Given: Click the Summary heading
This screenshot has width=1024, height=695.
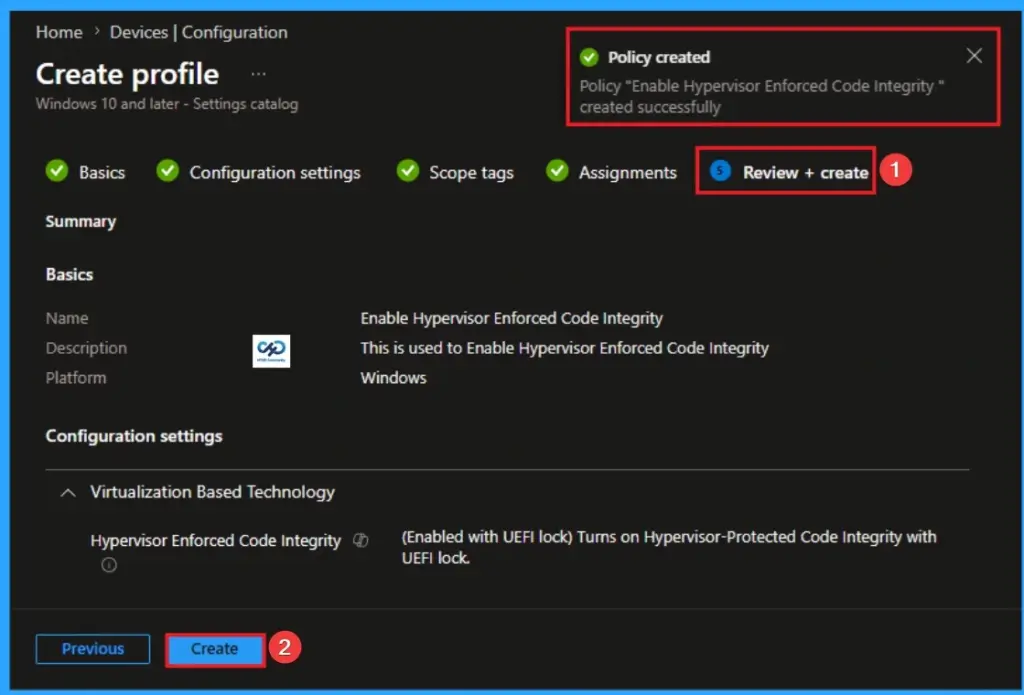Looking at the screenshot, I should (x=81, y=222).
